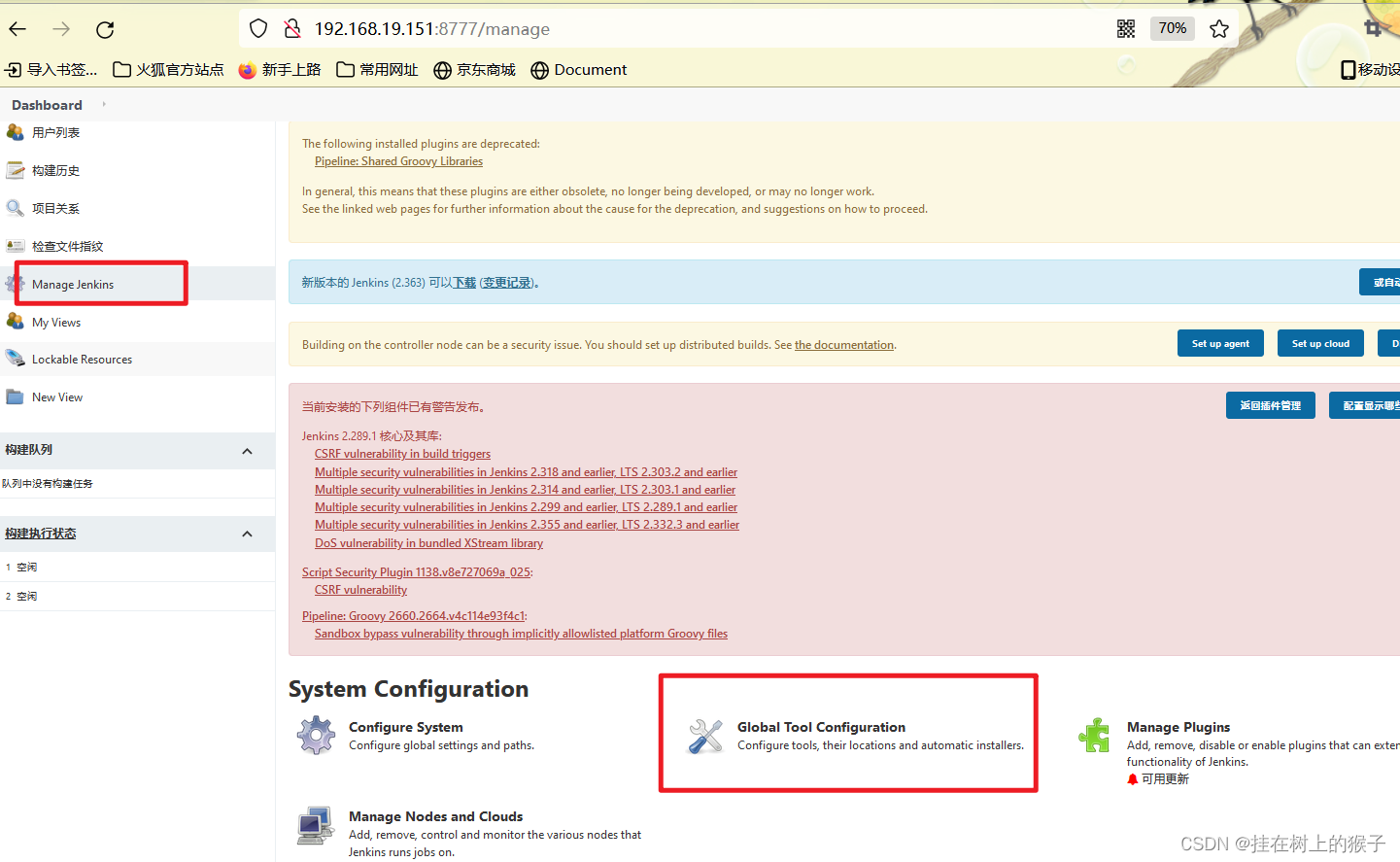Open the LTS 2.303.2 vulnerabilities link

pyautogui.click(x=526, y=472)
